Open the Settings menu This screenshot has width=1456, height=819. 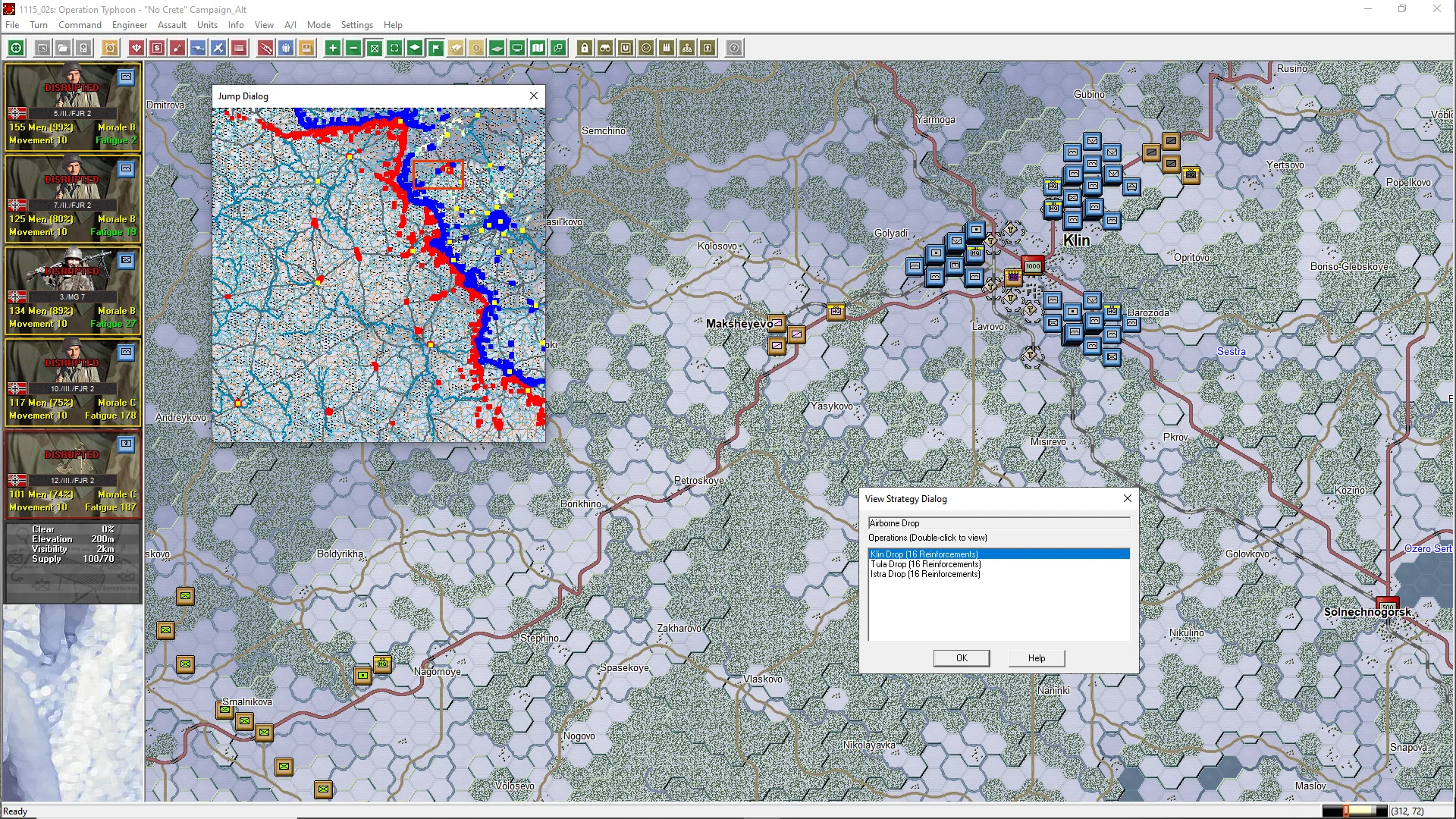click(x=356, y=24)
